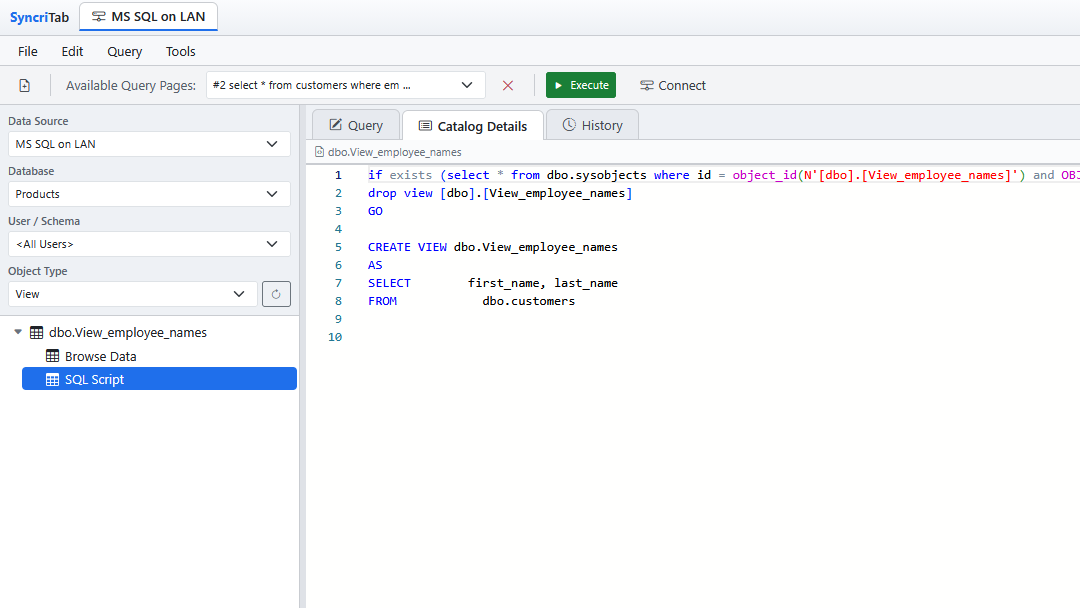Click the drop view line in editor
This screenshot has width=1080, height=608.
[x=499, y=193]
